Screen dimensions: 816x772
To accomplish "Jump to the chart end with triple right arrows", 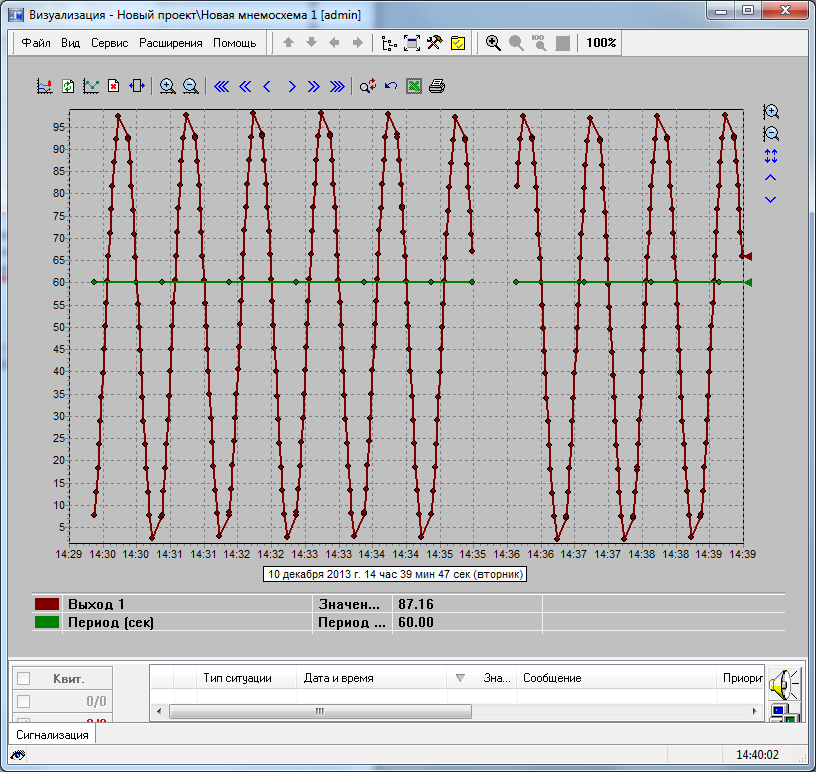I will (337, 87).
